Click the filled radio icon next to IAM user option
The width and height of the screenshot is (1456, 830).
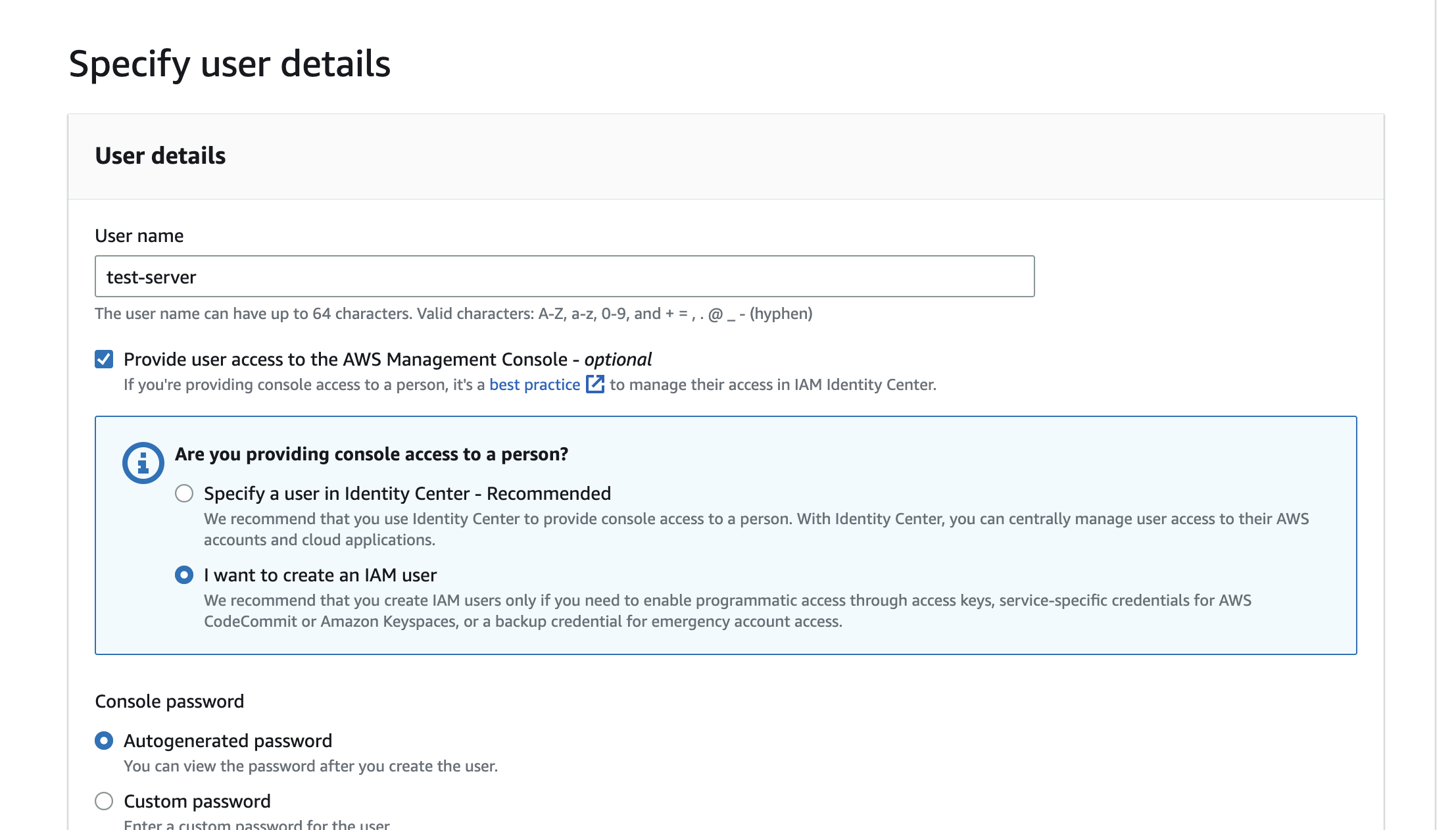[185, 574]
